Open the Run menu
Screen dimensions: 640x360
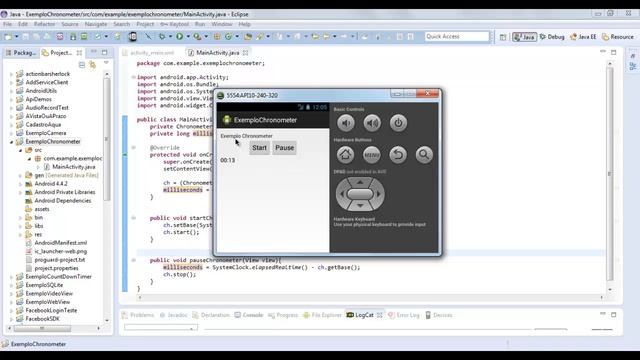tap(200, 24)
